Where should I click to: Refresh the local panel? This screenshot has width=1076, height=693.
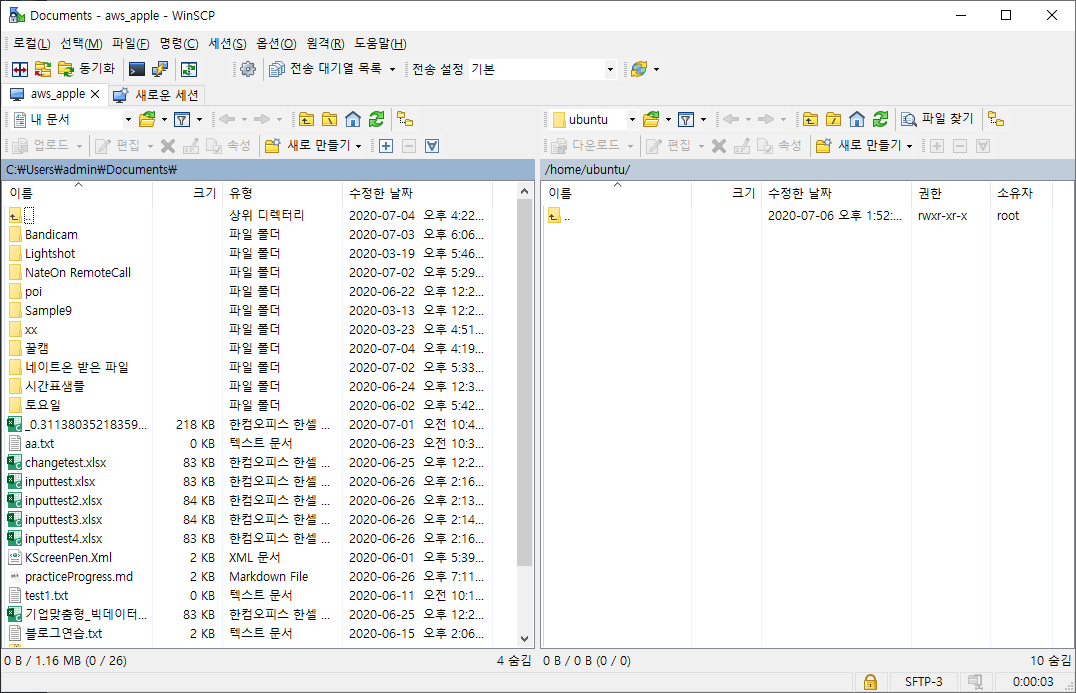[x=376, y=119]
